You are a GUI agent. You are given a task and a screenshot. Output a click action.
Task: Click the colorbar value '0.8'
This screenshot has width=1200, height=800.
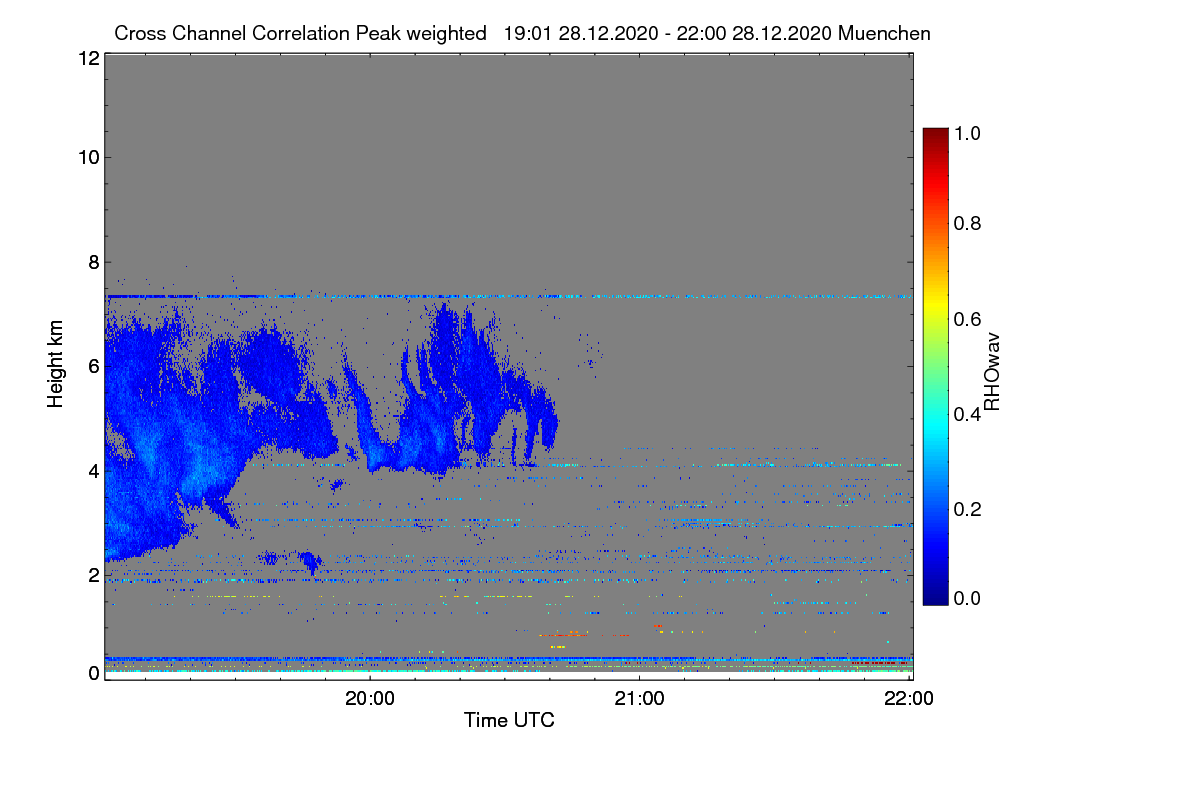click(x=967, y=223)
